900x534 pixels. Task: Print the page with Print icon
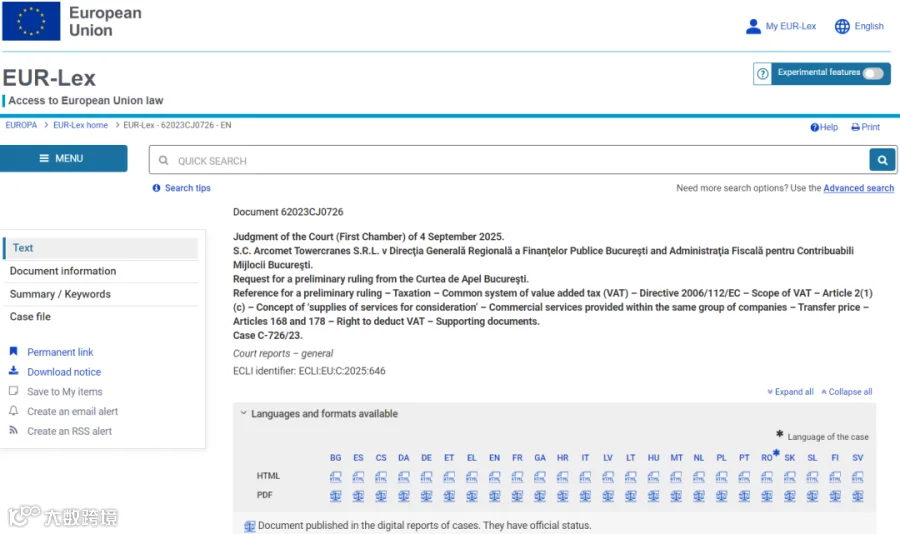click(865, 127)
